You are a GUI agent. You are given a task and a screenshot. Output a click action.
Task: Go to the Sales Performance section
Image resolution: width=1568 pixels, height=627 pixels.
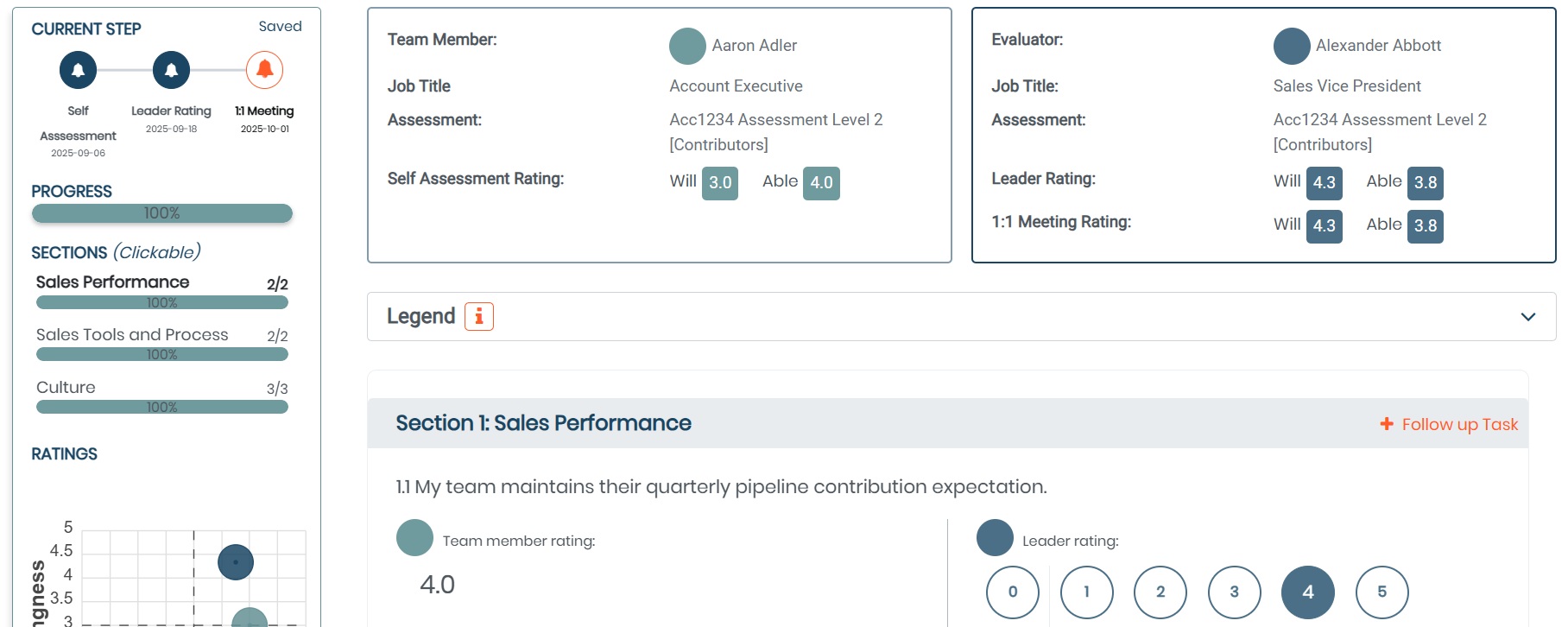point(113,282)
